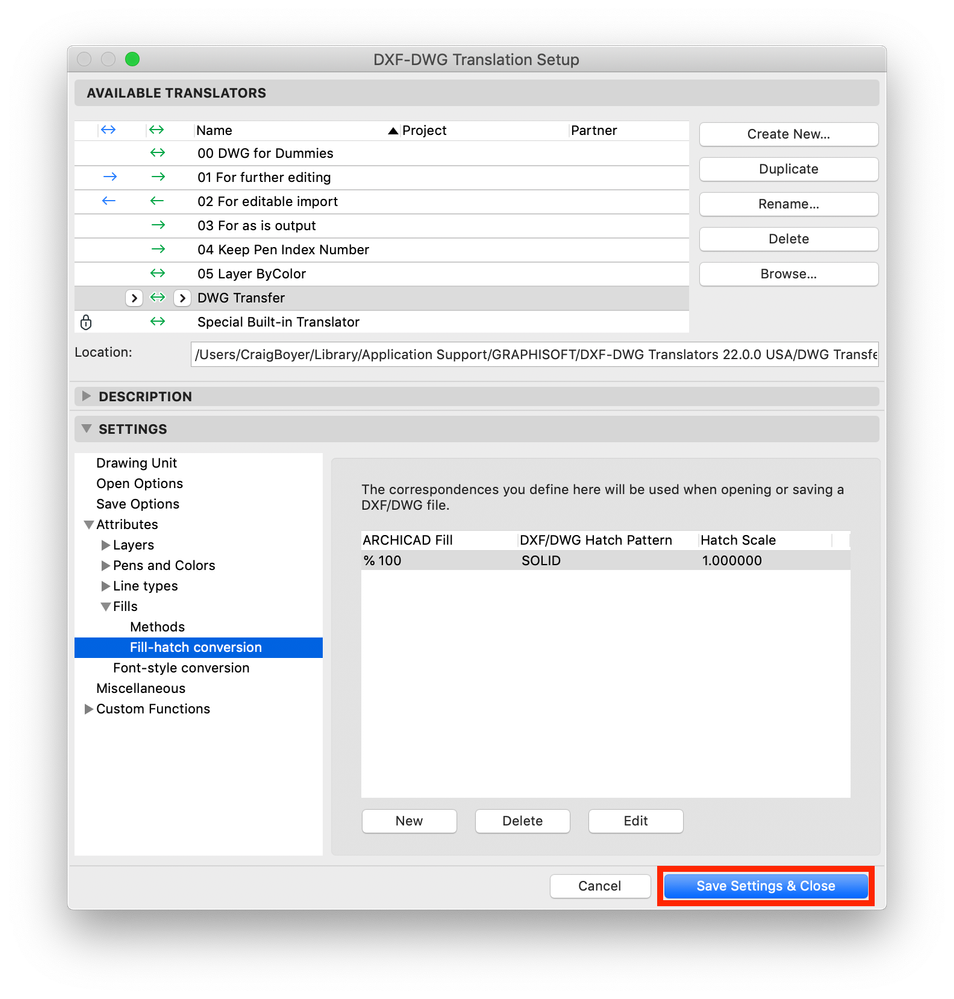Collapse the Attributes tree node
The height and width of the screenshot is (999, 954).
(89, 525)
